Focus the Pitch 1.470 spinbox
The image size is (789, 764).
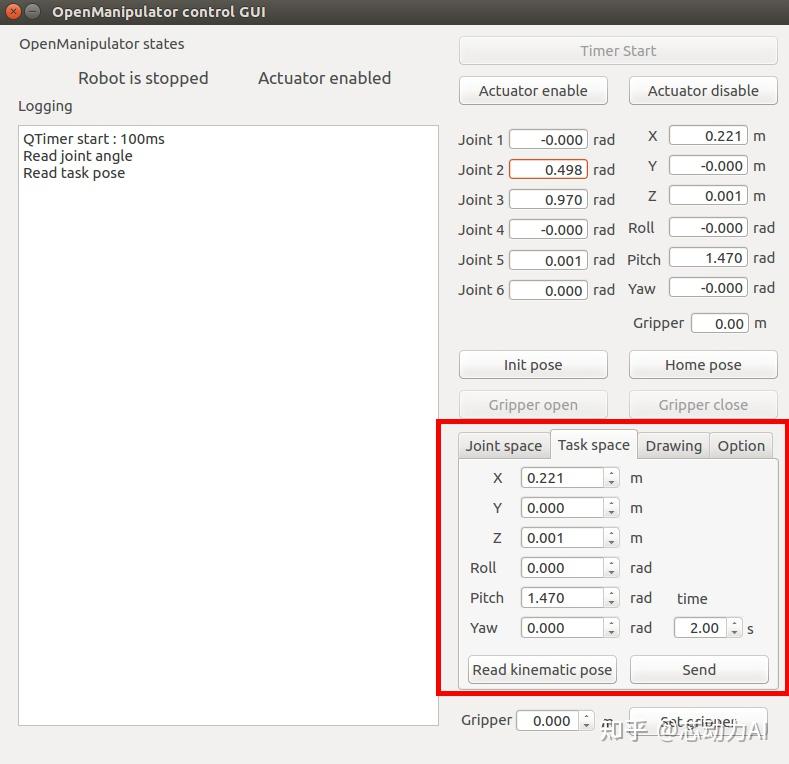click(x=562, y=598)
